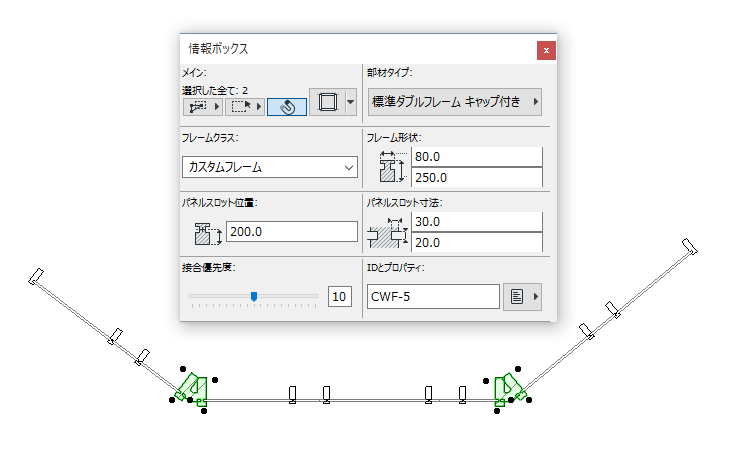Open the カスタムフレーム frame class dropdown

tap(270, 167)
